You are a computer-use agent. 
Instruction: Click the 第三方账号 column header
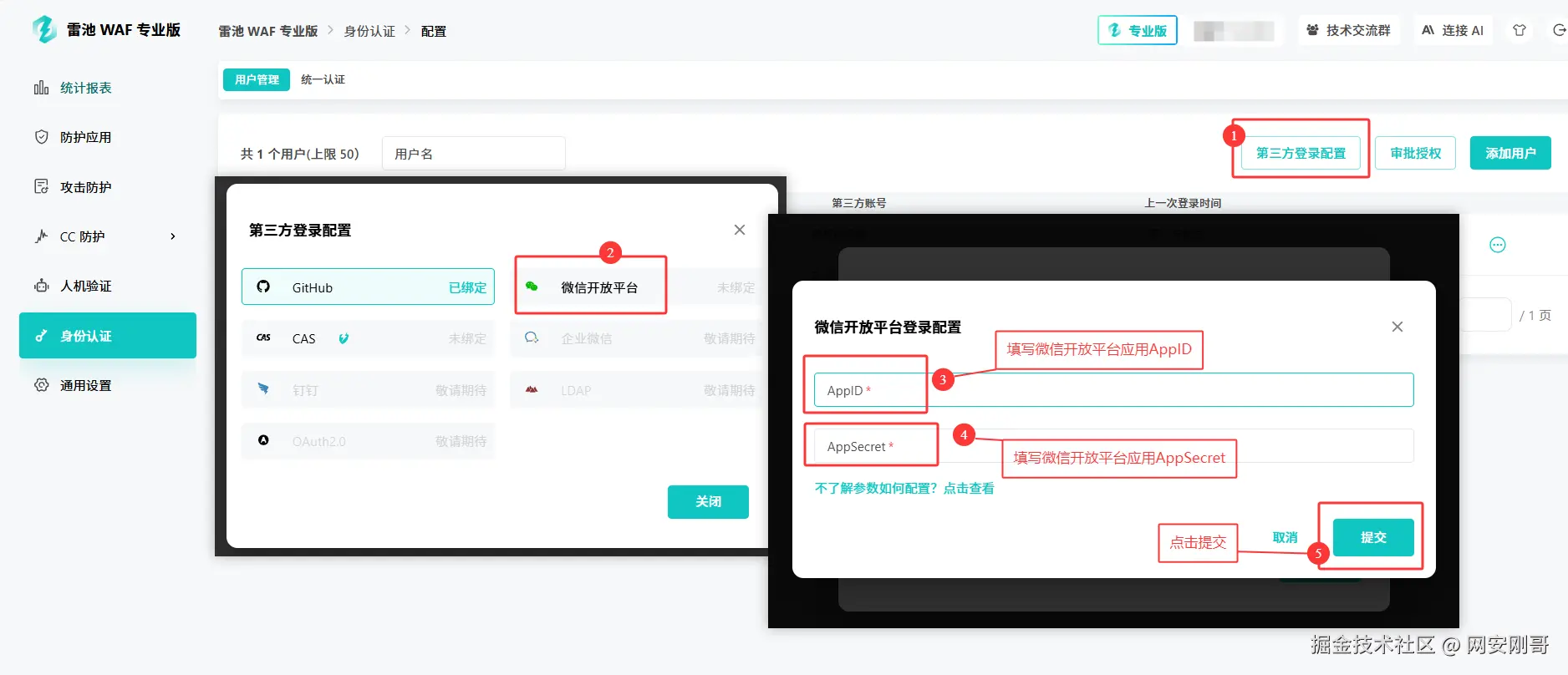click(x=858, y=203)
